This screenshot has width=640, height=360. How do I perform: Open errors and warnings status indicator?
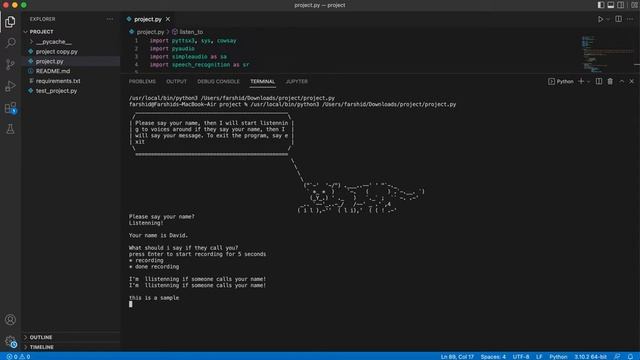click(x=18, y=357)
